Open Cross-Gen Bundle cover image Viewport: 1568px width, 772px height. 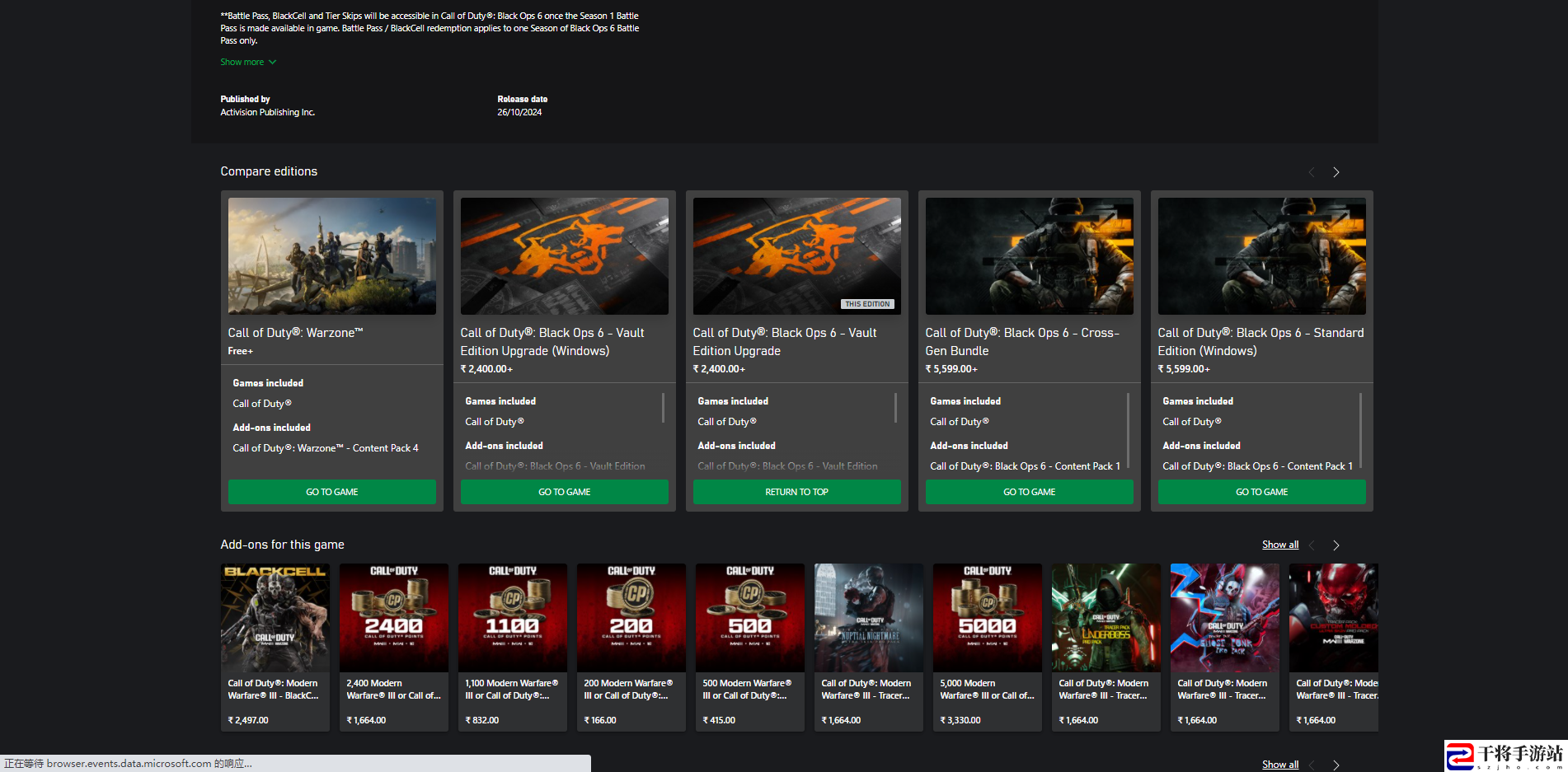(x=1030, y=256)
